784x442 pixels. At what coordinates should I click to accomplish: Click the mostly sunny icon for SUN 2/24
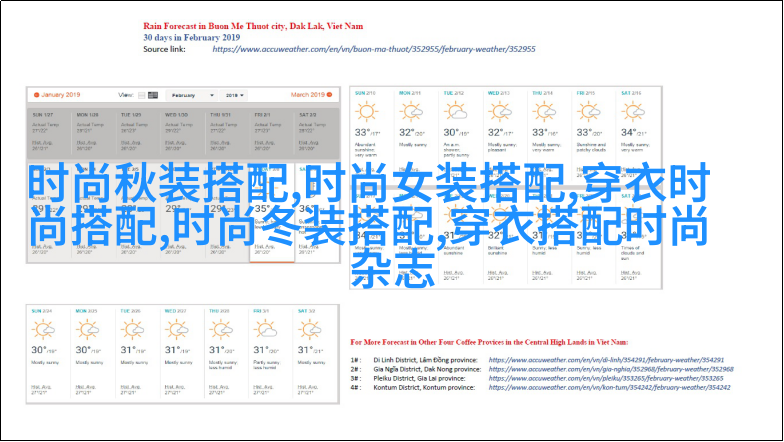(43, 330)
